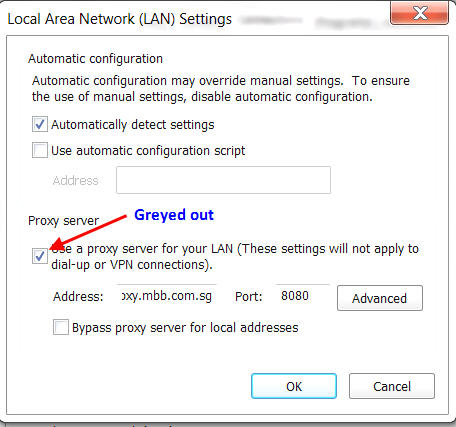Open Advanced proxy settings
This screenshot has width=456, height=427.
[x=380, y=298]
